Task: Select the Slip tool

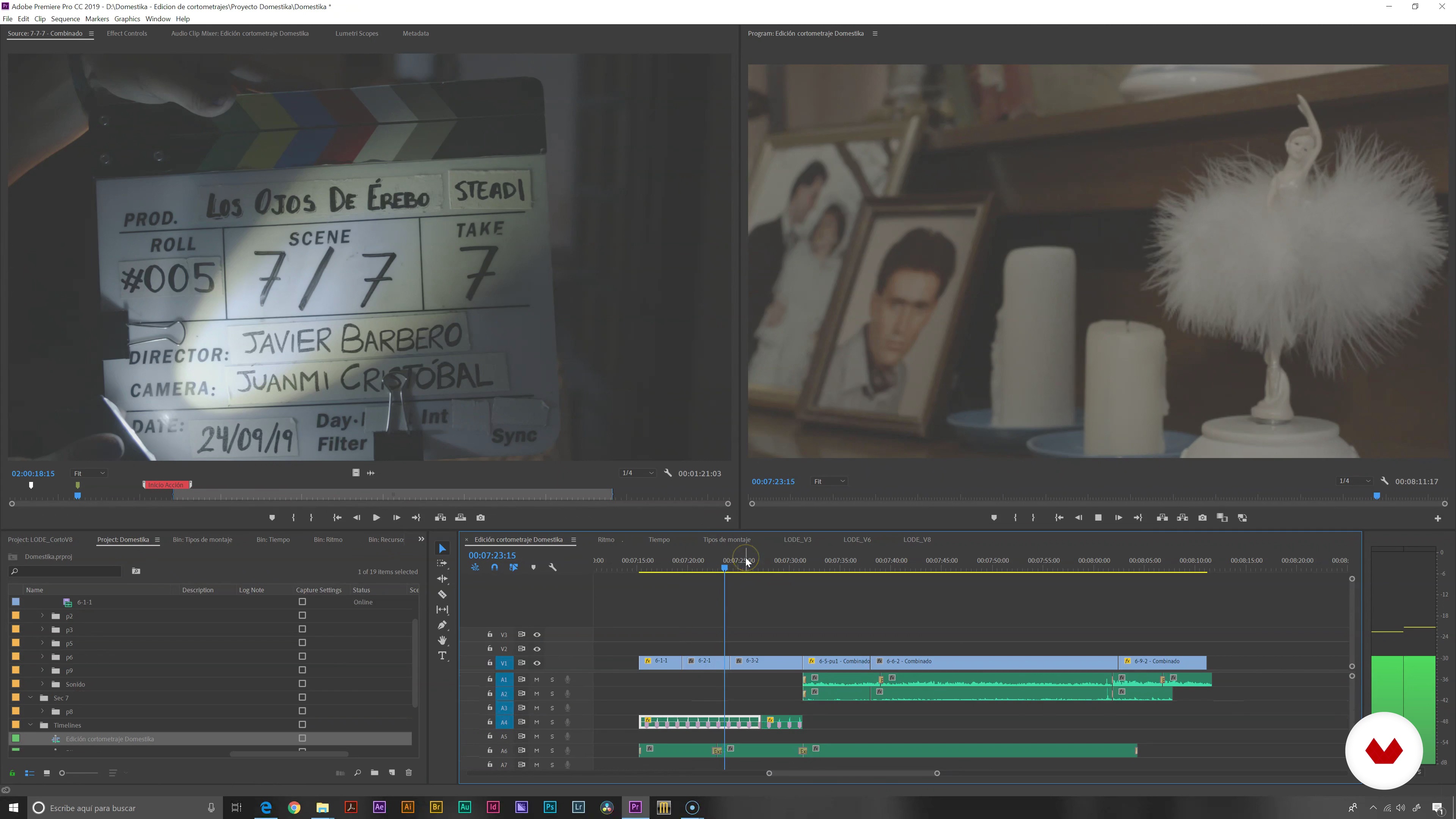Action: tap(442, 609)
